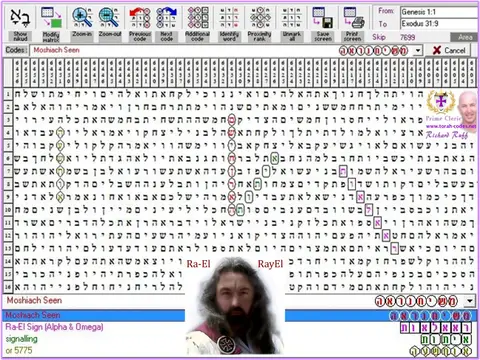This screenshot has width=480, height=360.
Task: Click the From field showing Genesis 1:1
Action: [439, 12]
